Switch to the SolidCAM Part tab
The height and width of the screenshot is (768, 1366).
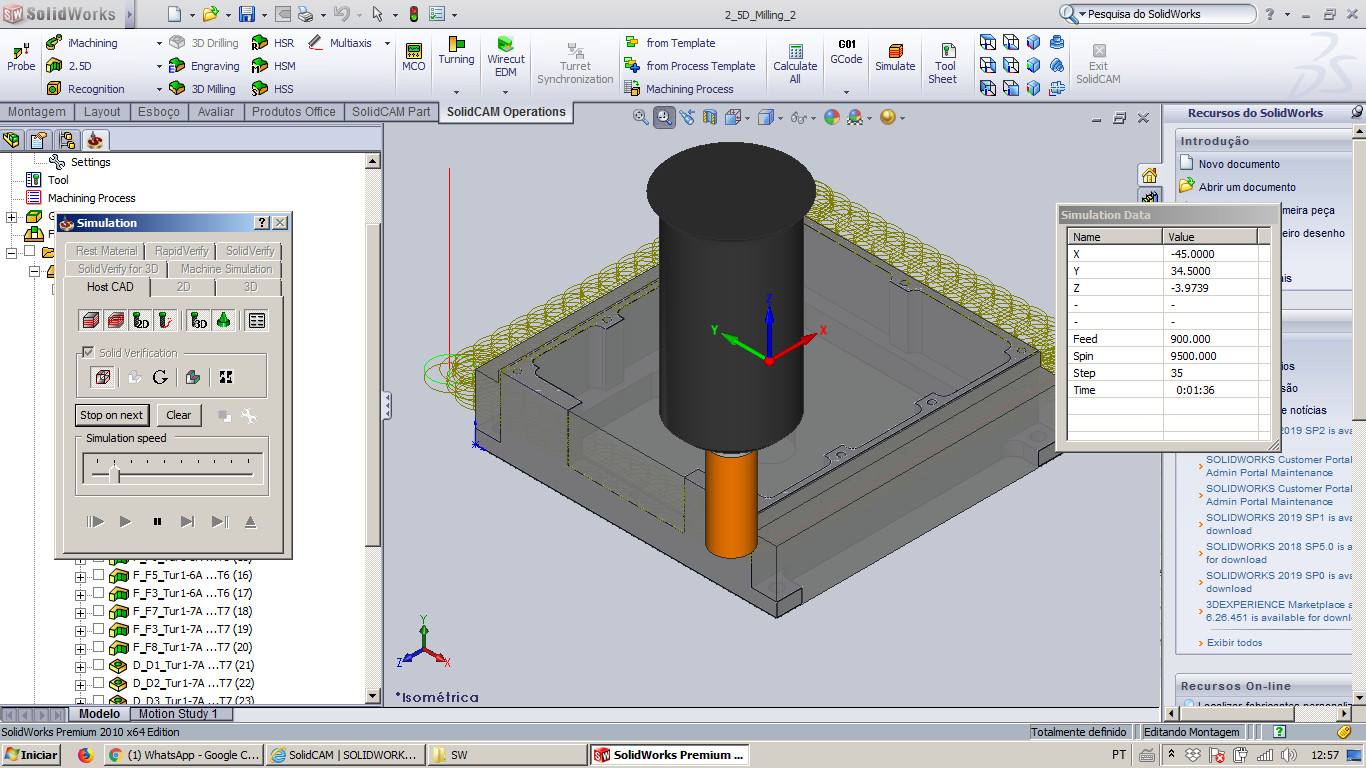click(391, 112)
